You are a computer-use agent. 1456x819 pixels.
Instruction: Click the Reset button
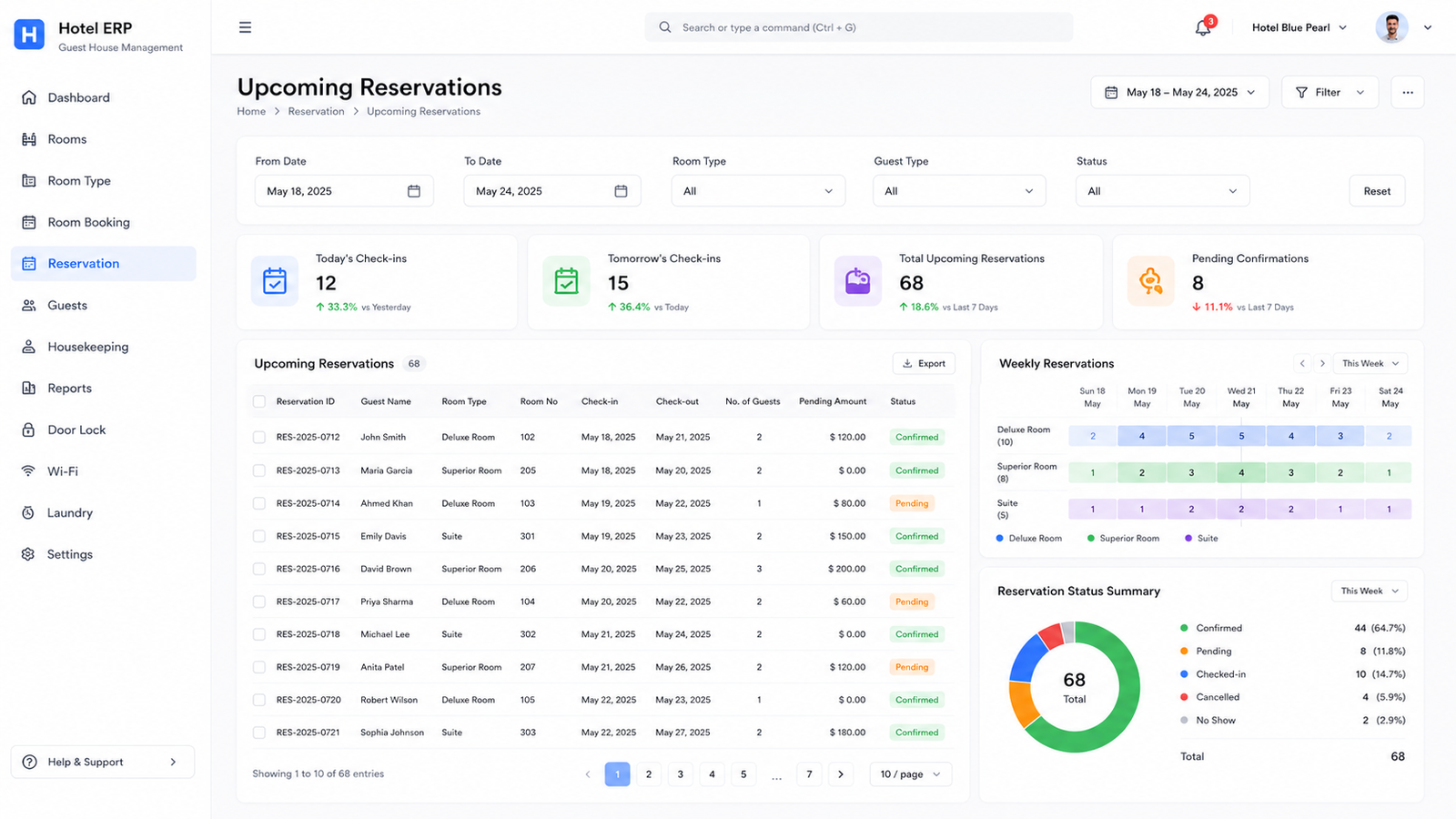point(1377,191)
